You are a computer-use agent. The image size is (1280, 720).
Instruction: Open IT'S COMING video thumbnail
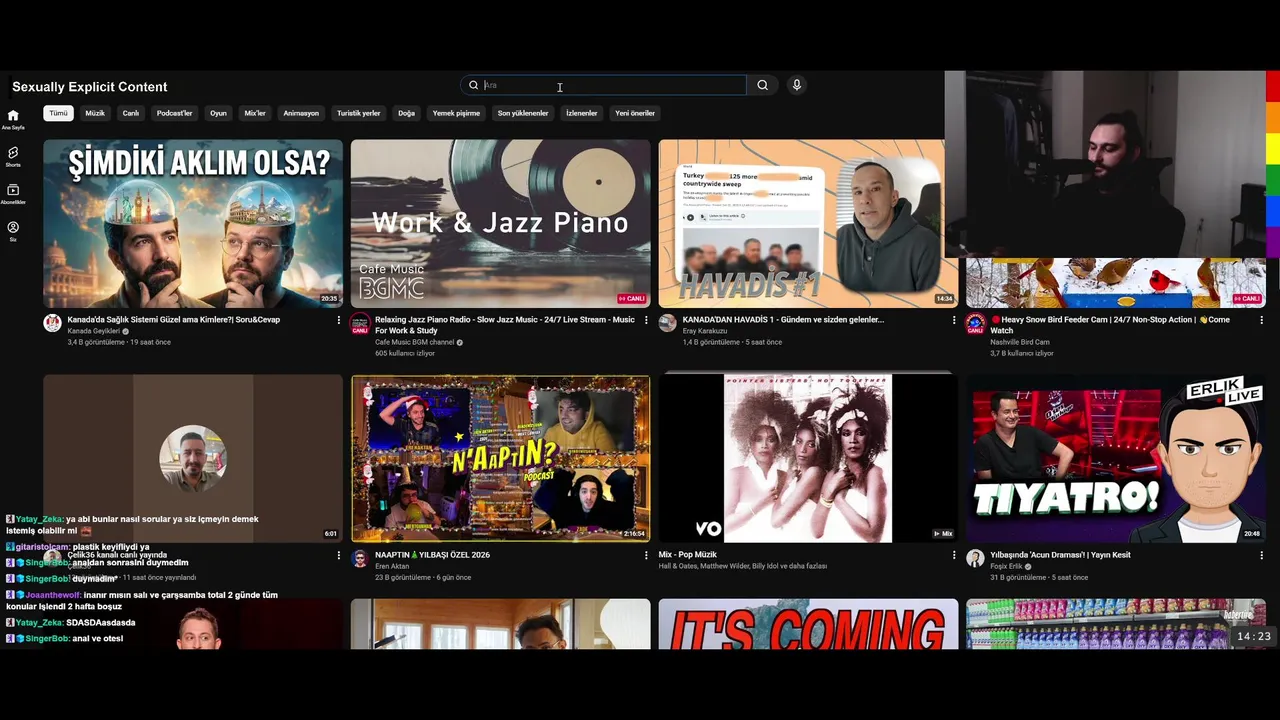(x=808, y=625)
